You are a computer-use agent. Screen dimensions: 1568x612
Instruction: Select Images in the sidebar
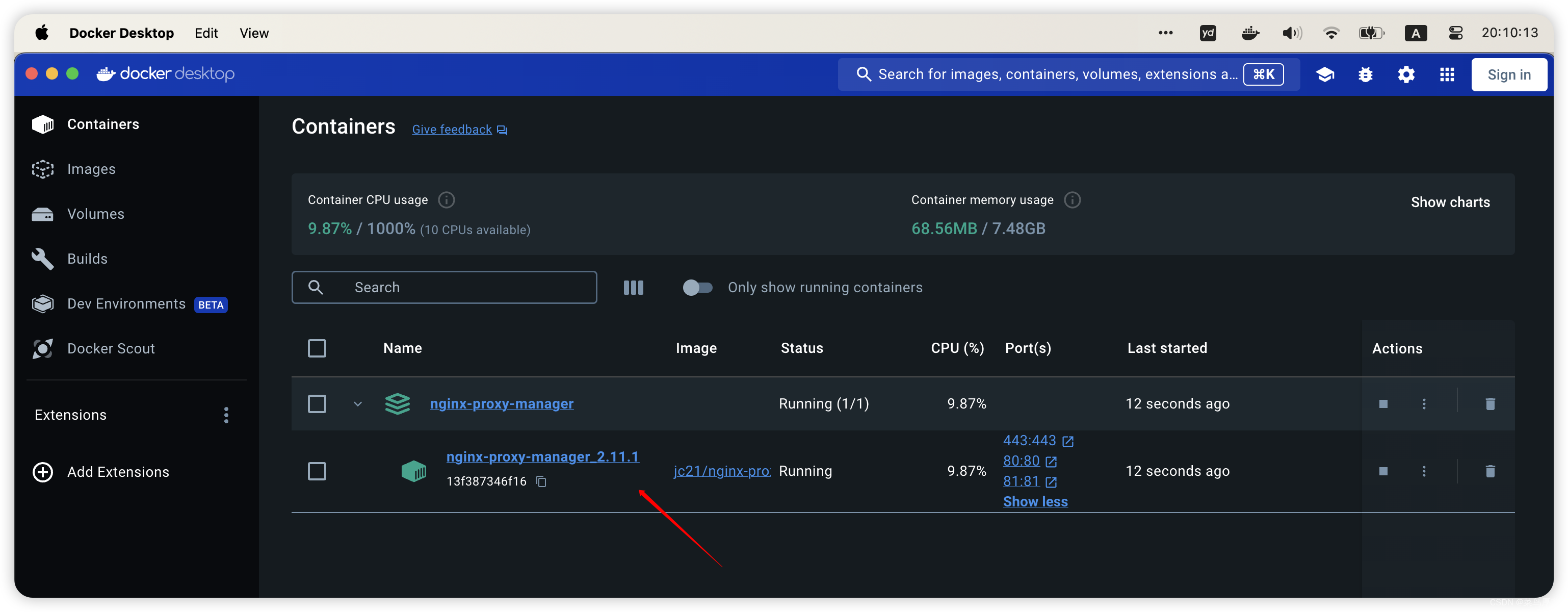pos(90,169)
